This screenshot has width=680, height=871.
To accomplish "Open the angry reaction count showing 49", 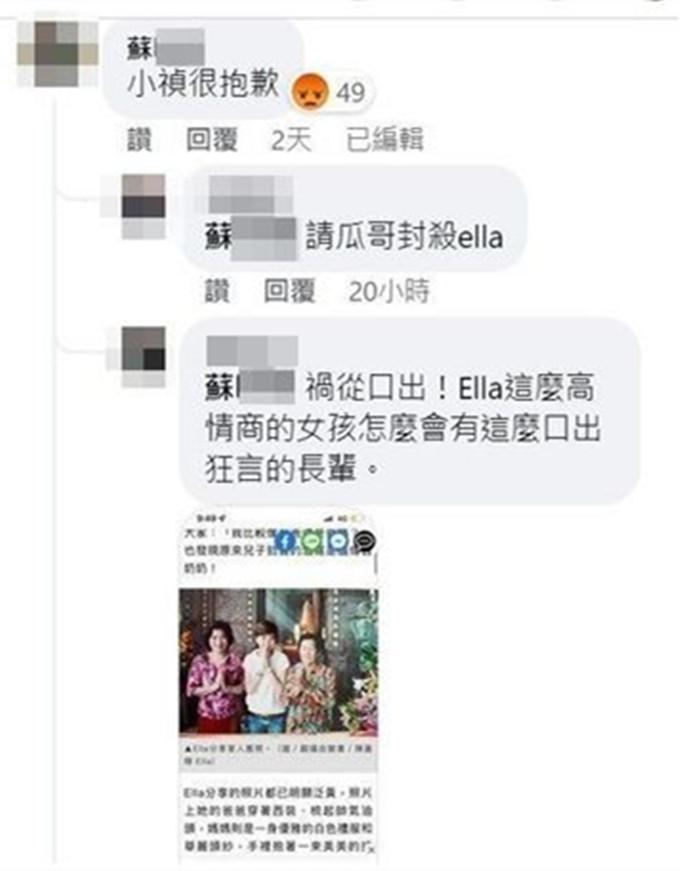I will pos(332,92).
